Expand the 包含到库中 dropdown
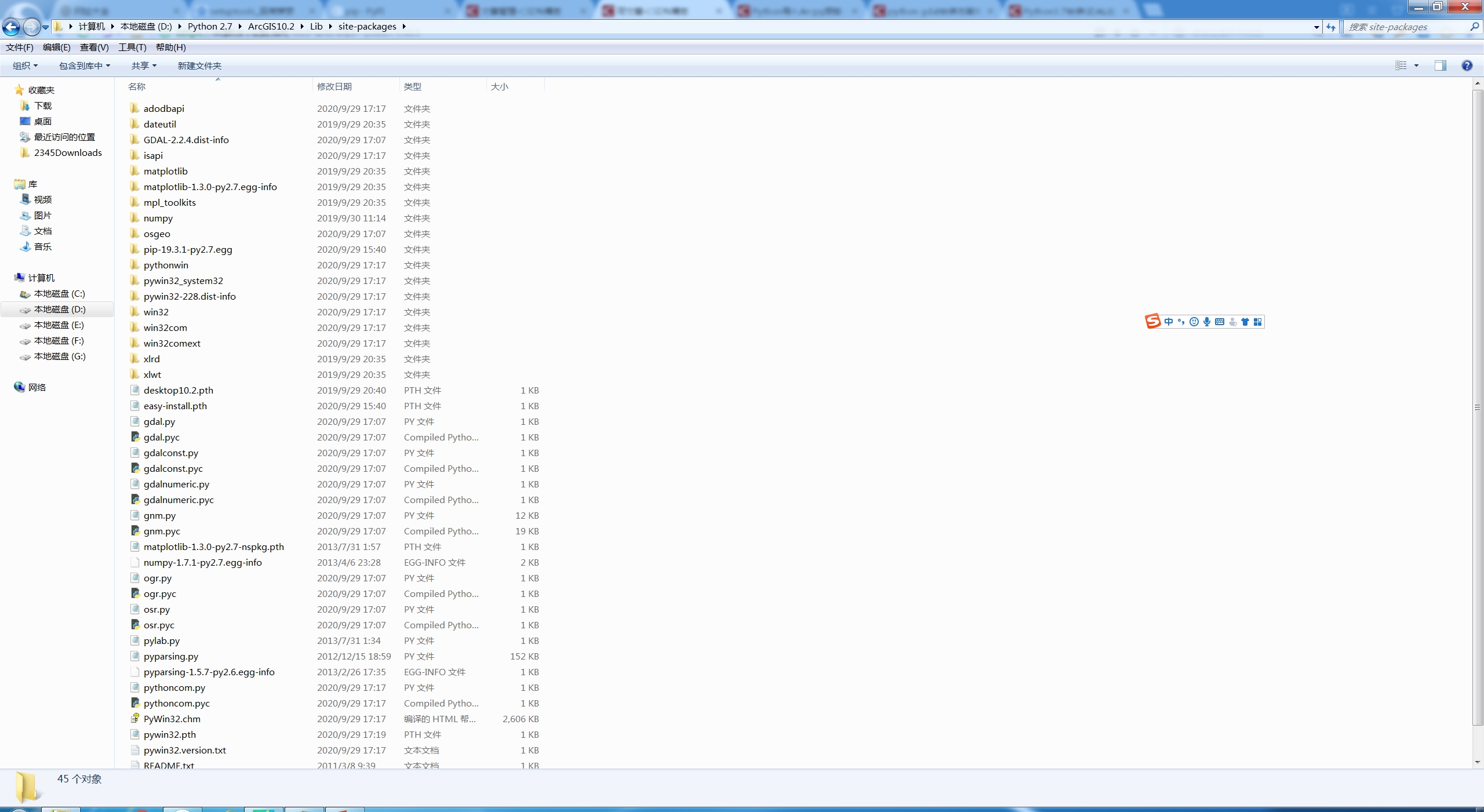The height and width of the screenshot is (812, 1484). (84, 65)
